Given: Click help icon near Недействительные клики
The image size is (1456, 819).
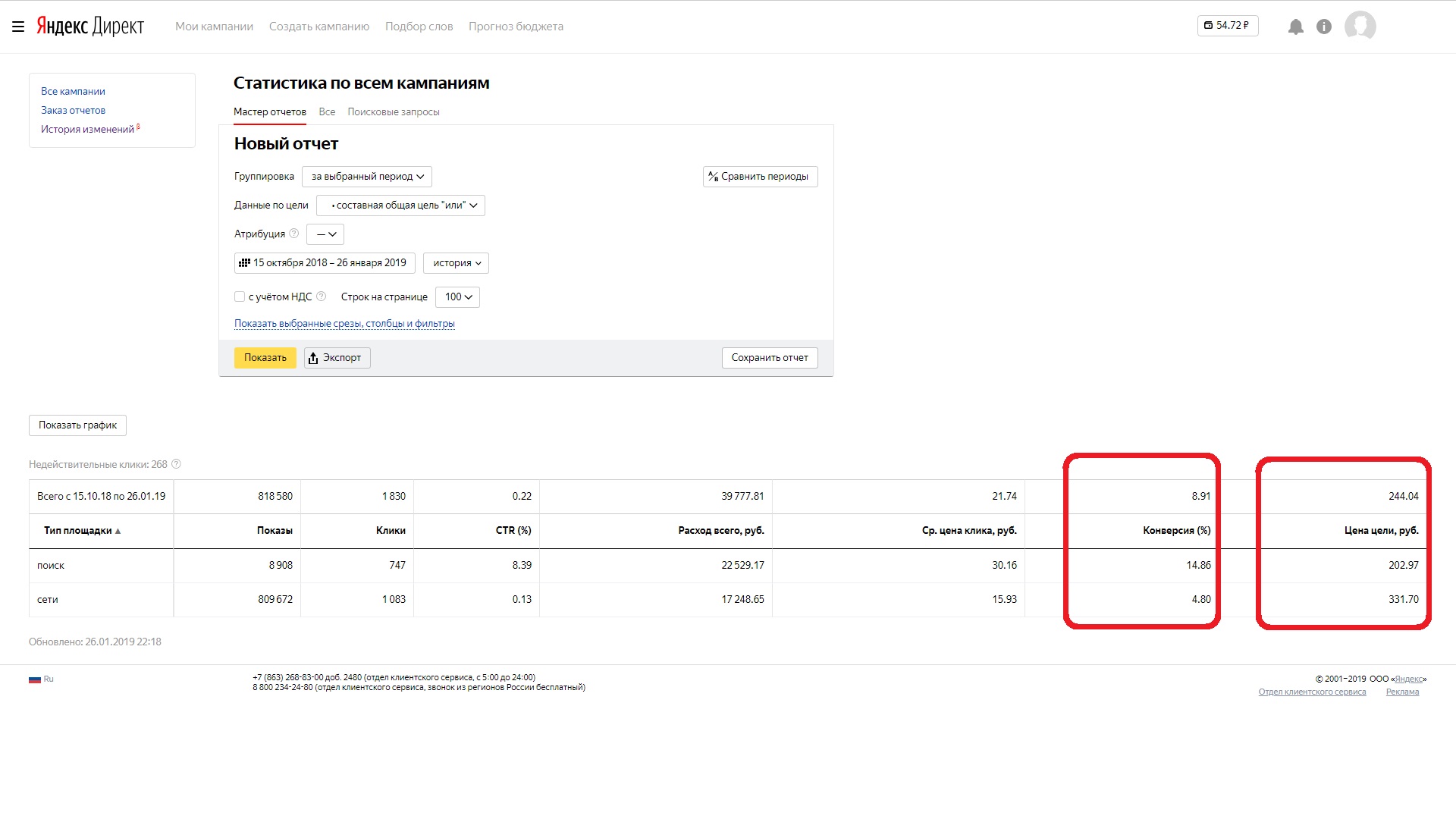Looking at the screenshot, I should [176, 464].
